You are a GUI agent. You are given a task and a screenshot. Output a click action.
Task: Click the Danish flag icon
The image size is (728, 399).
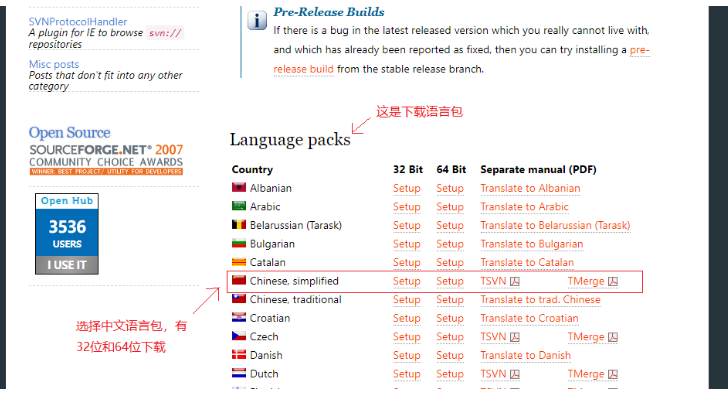point(239,354)
